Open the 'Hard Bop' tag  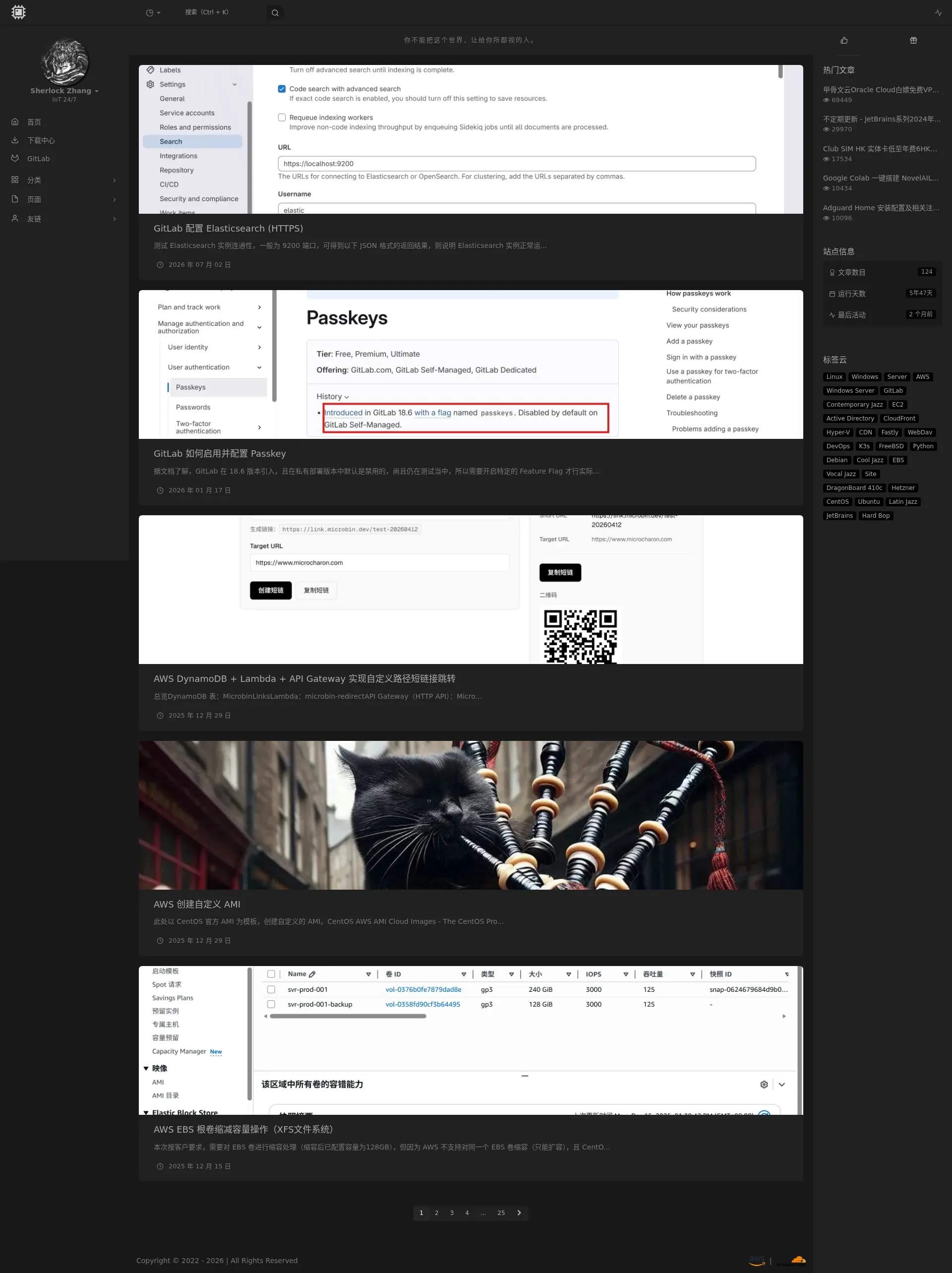[876, 516]
